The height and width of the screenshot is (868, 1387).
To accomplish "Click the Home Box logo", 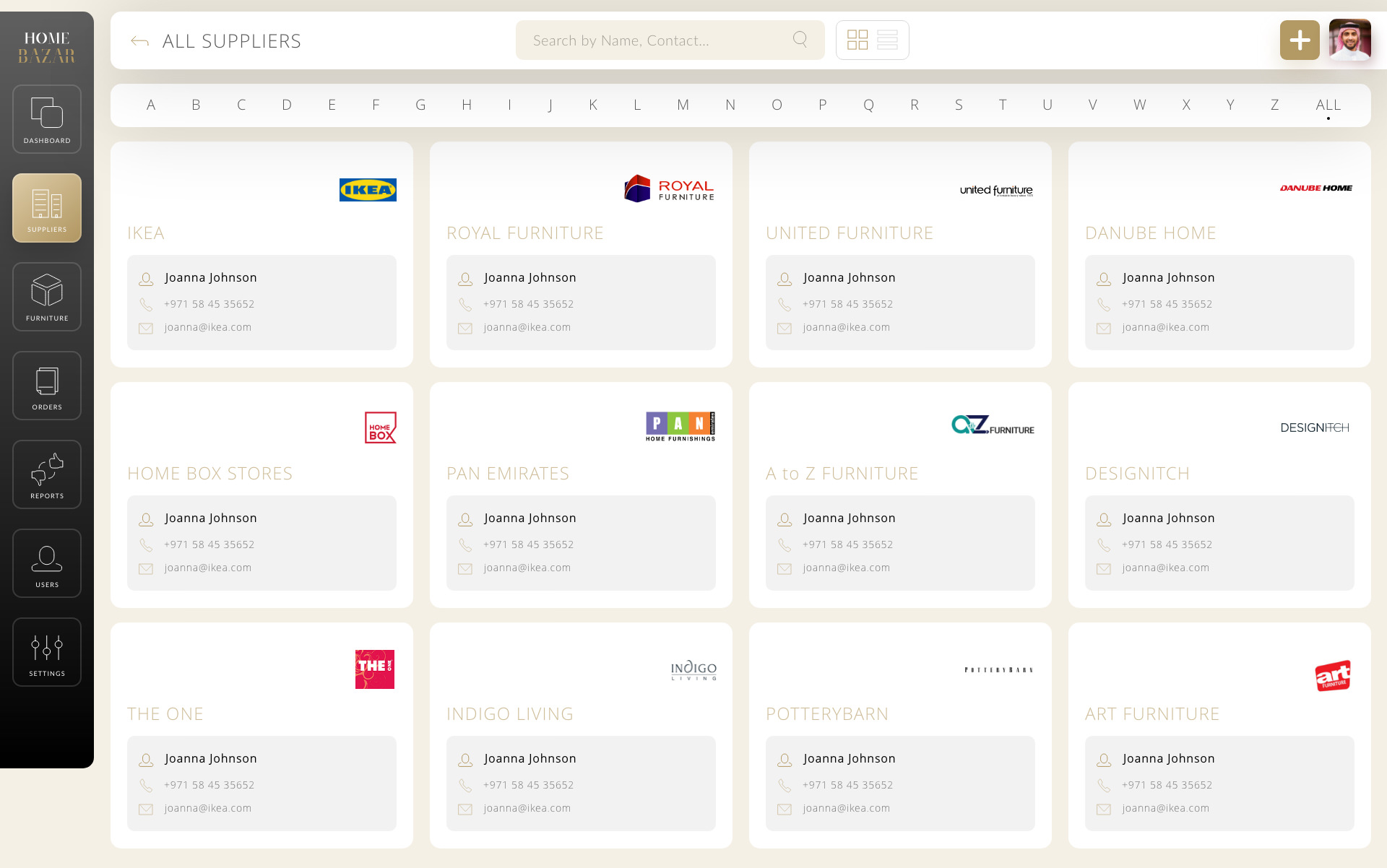I will pyautogui.click(x=381, y=428).
